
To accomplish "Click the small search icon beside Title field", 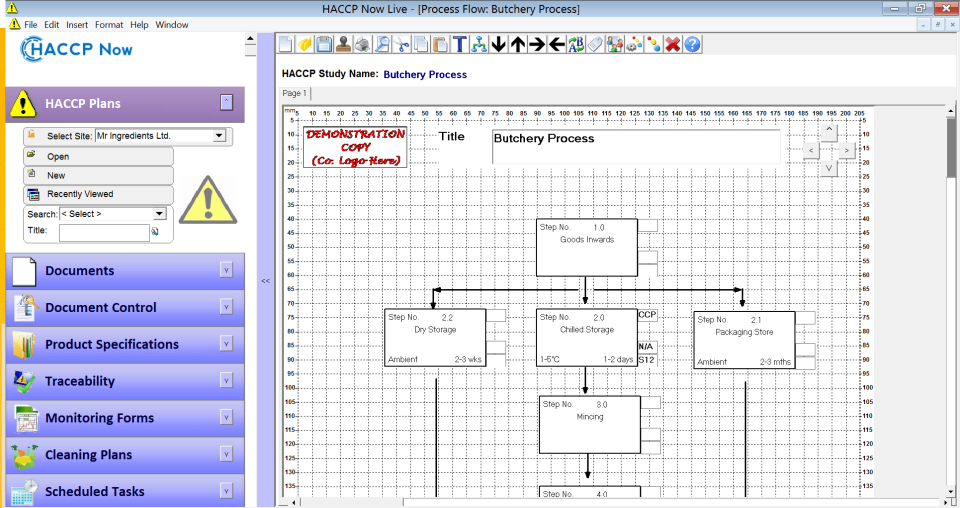I will 155,231.
